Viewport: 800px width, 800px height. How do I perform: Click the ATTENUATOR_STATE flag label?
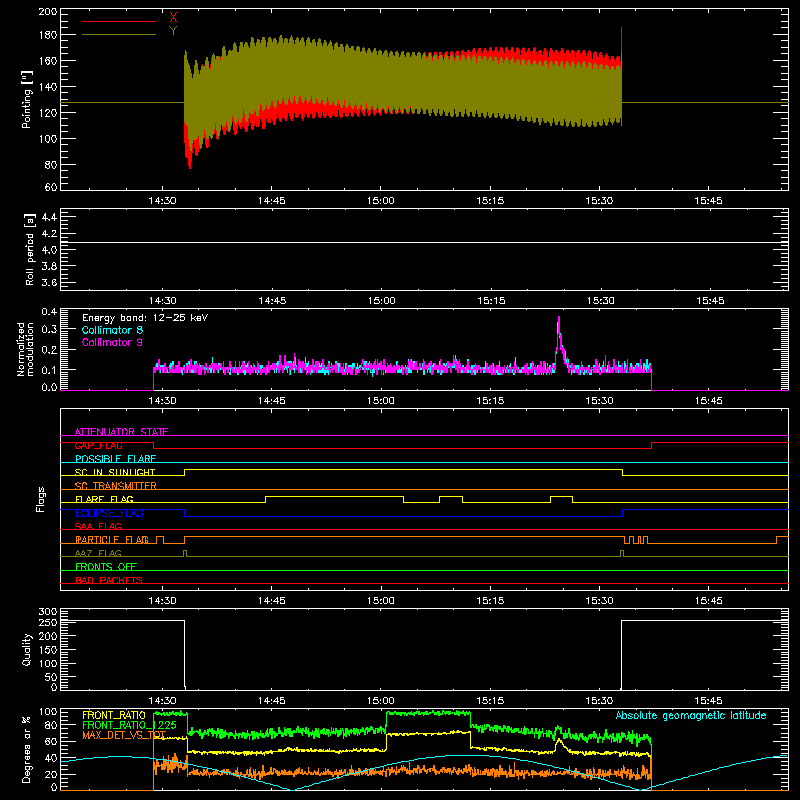tap(121, 432)
